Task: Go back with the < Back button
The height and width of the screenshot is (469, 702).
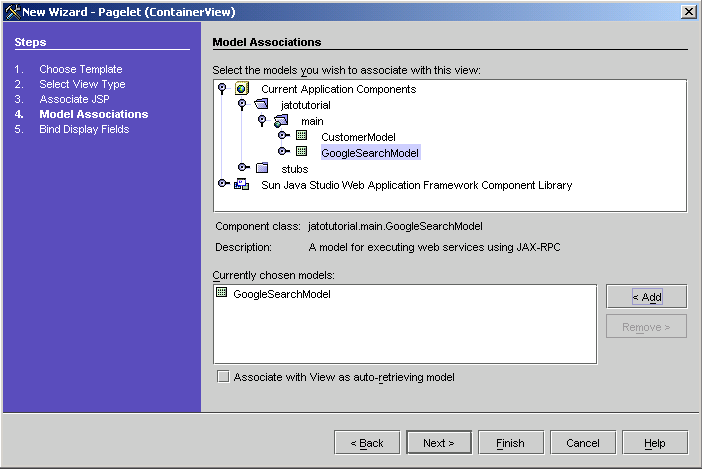Action: [367, 443]
